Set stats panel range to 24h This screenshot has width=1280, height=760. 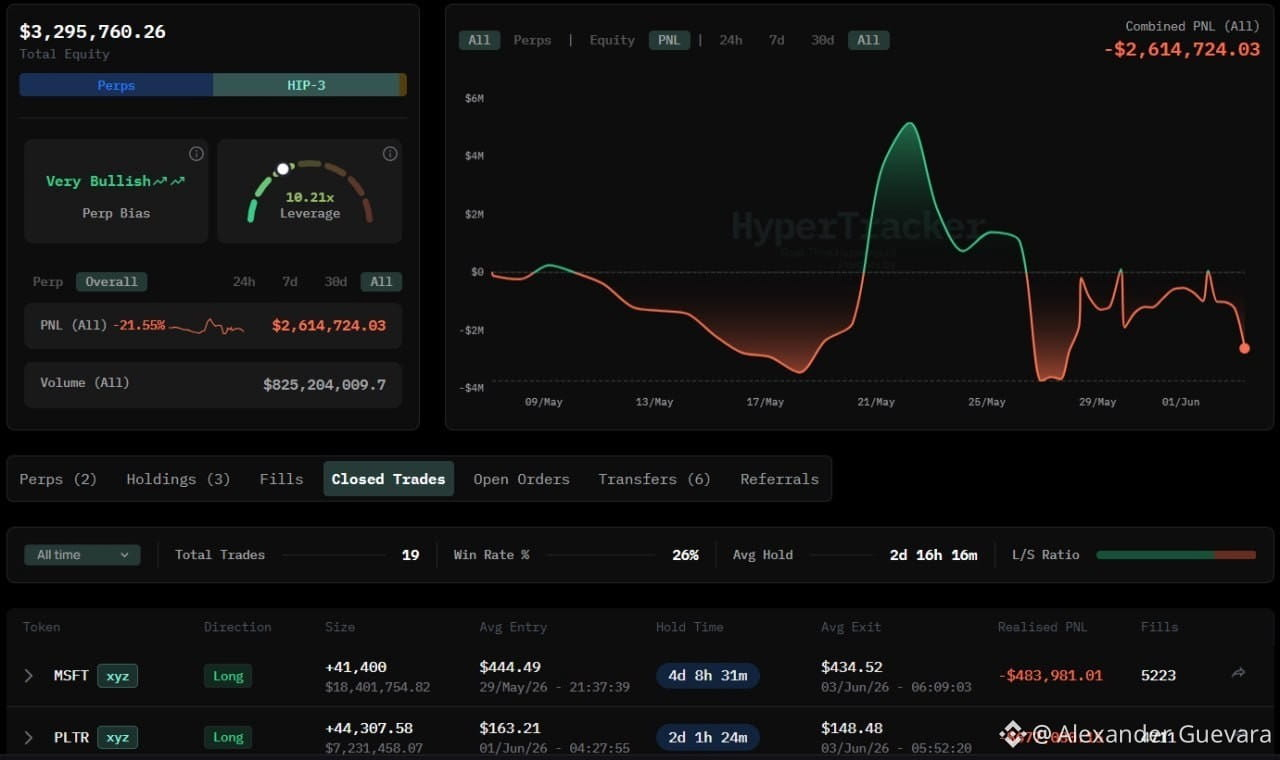(244, 282)
